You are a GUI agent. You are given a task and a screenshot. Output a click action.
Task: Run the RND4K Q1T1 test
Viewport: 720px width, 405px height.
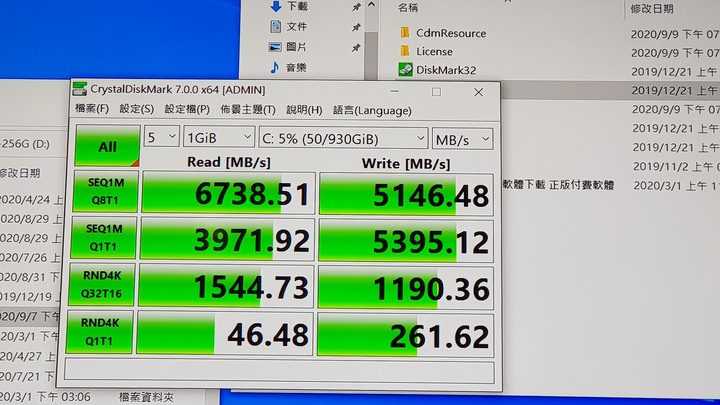(x=99, y=332)
